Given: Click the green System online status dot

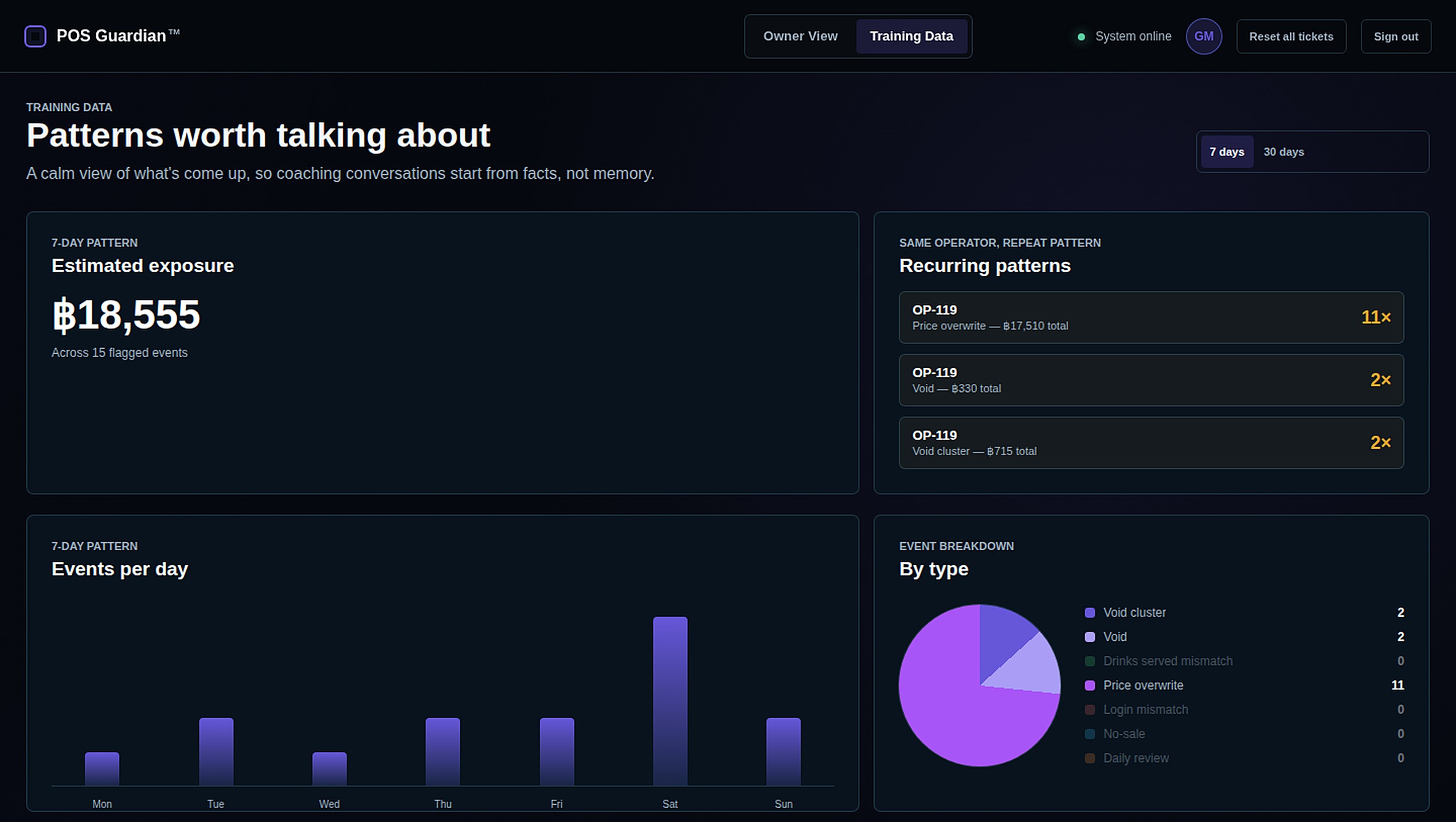Looking at the screenshot, I should pos(1081,37).
